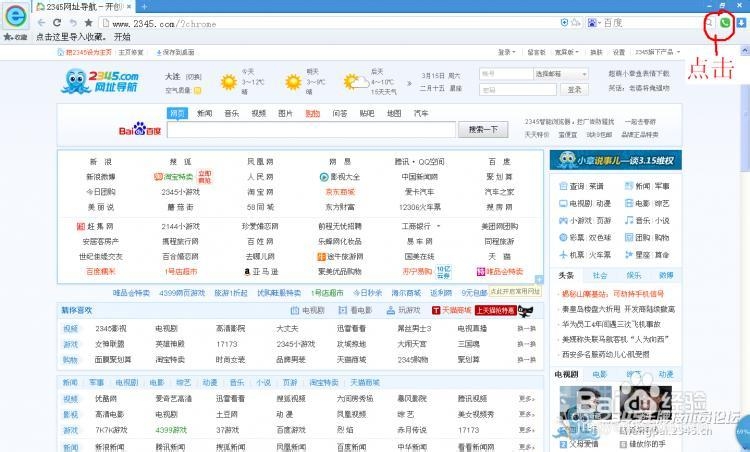750x452 pixels.
Task: Click the browser address bar
Action: tap(330, 23)
